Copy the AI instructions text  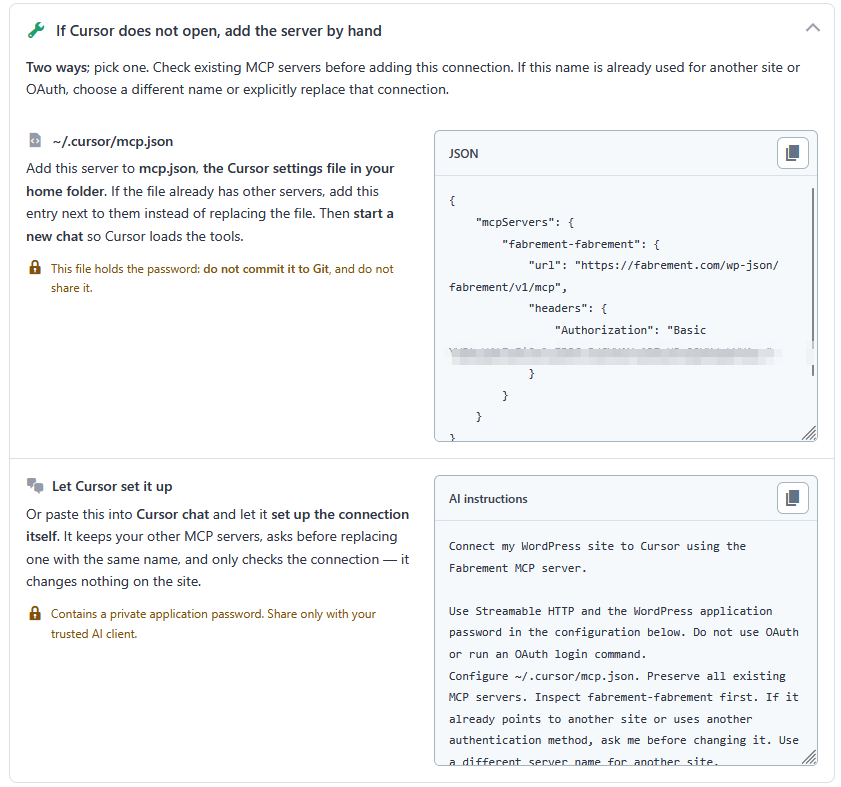[793, 498]
